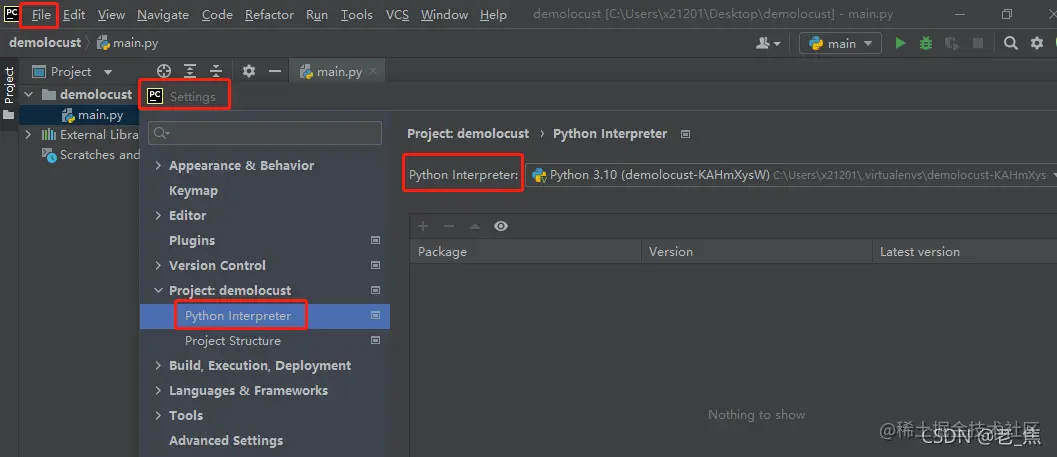Open the File menu
Image resolution: width=1057 pixels, height=457 pixels.
pos(41,14)
